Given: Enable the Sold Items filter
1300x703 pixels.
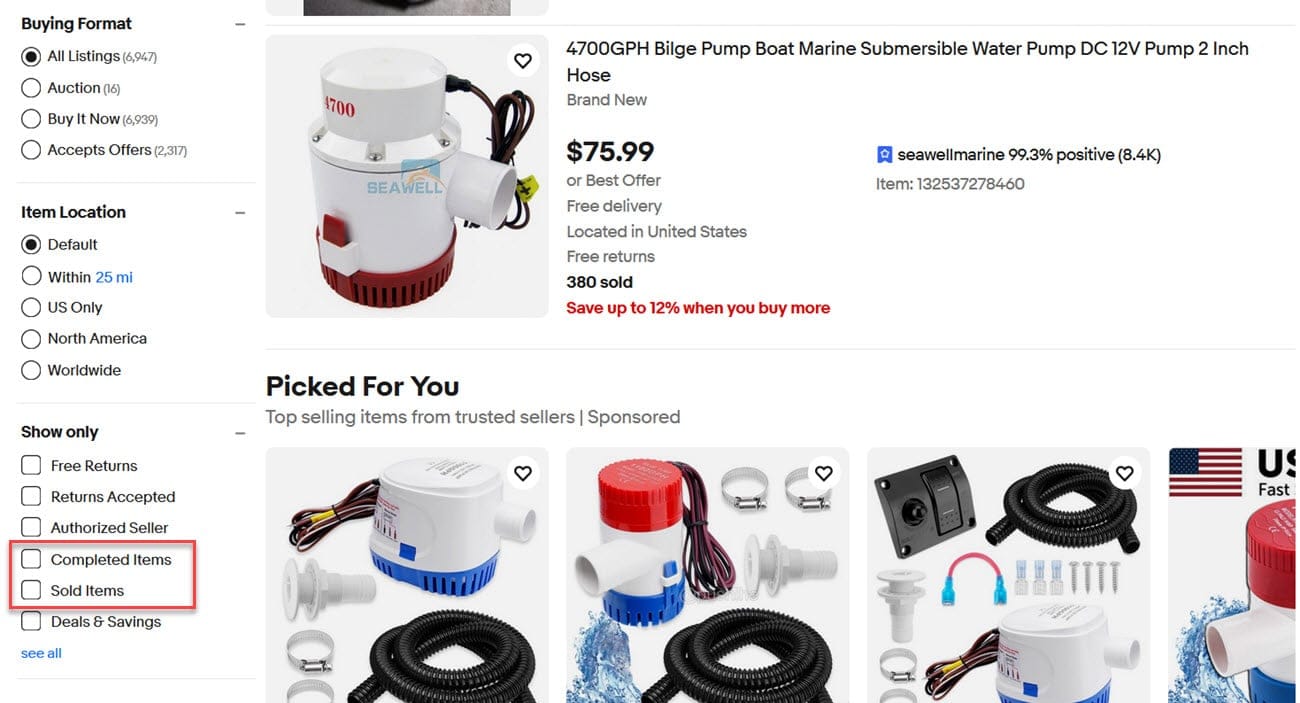Looking at the screenshot, I should 32,590.
